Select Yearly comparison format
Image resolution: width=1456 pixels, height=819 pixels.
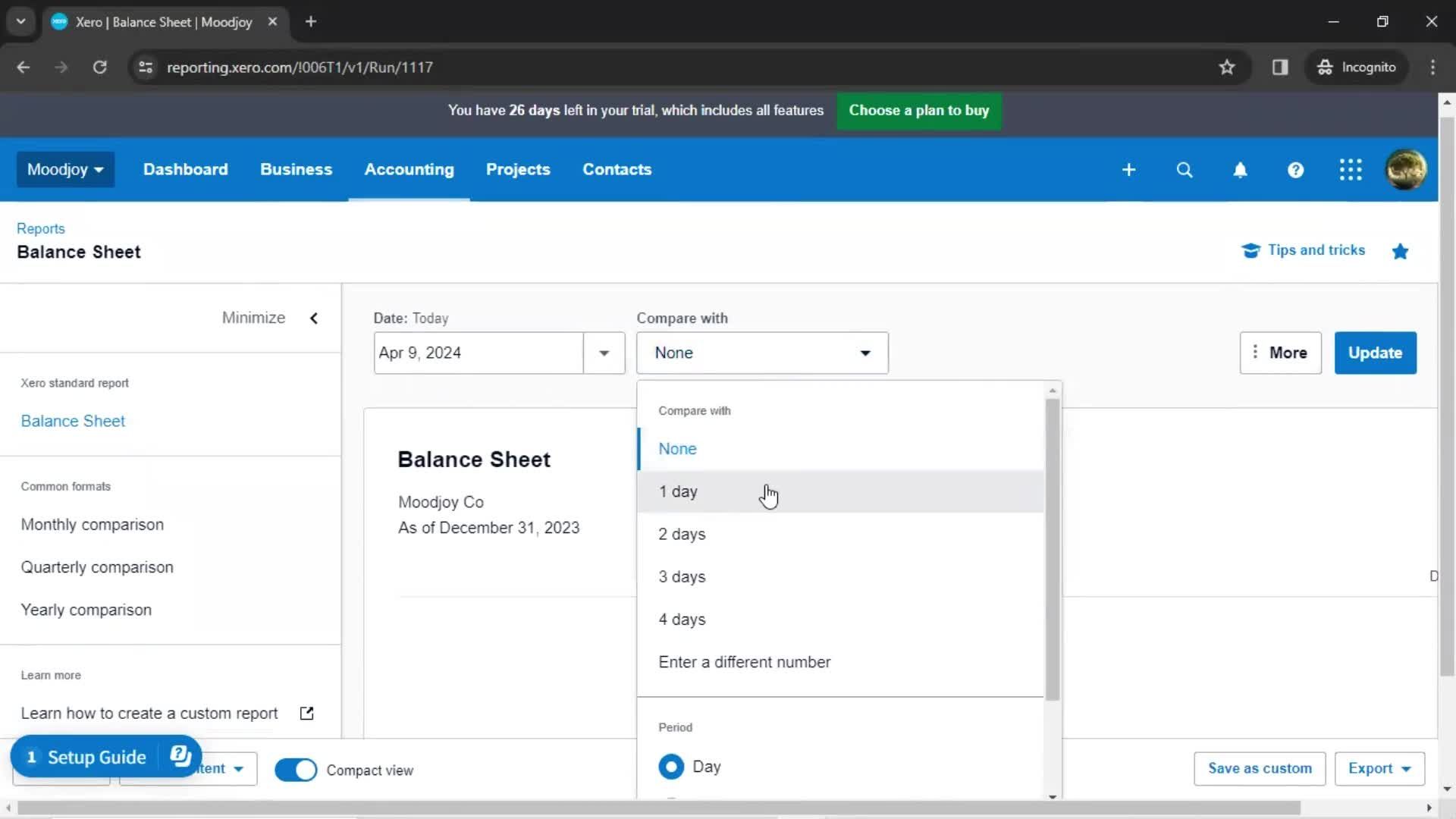86,610
